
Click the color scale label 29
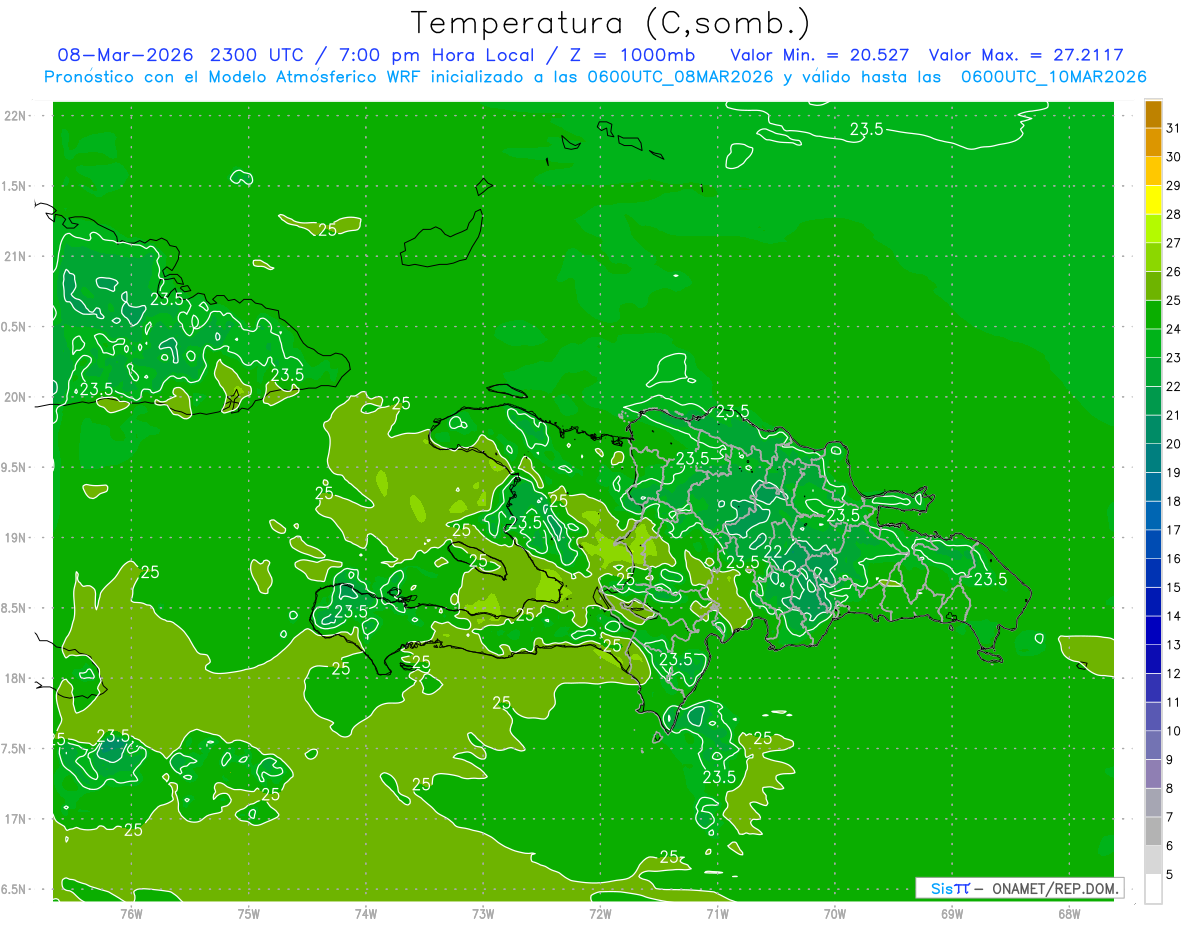(1173, 185)
